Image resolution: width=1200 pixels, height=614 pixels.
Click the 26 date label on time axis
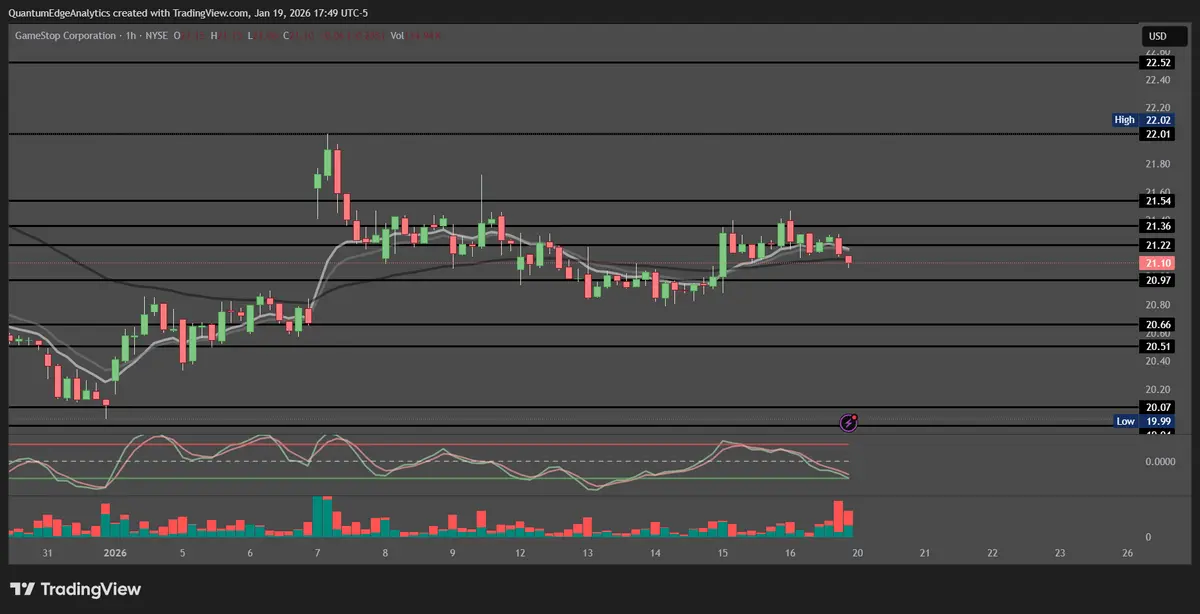tap(1127, 552)
